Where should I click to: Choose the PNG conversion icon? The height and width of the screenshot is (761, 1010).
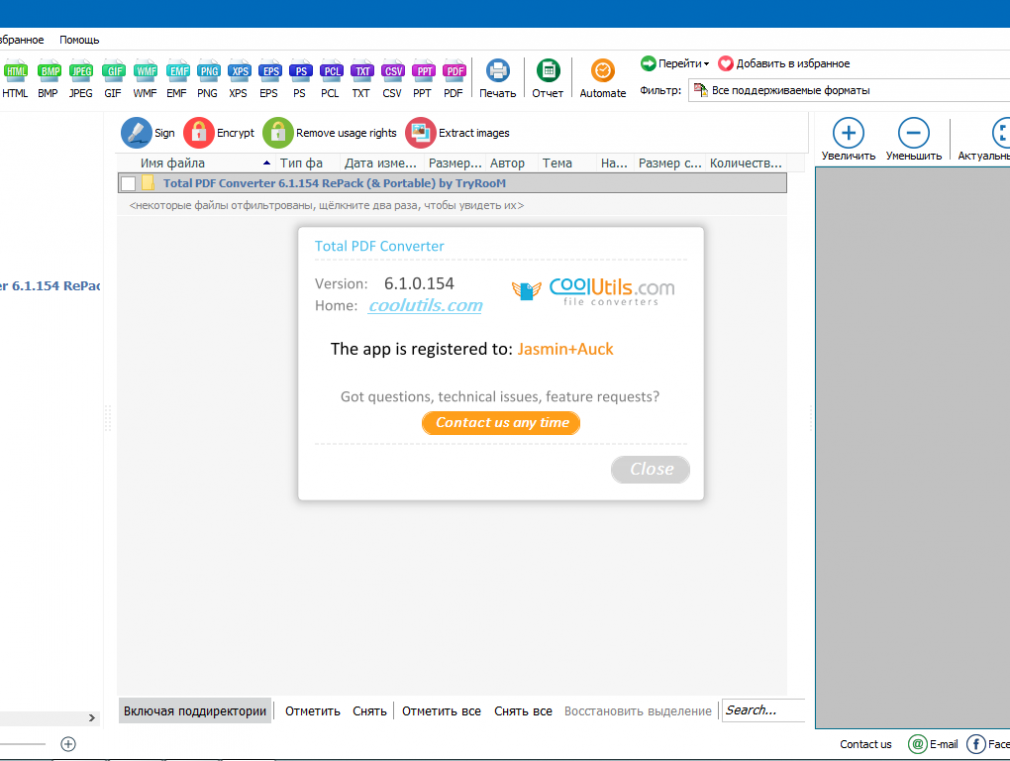click(207, 79)
